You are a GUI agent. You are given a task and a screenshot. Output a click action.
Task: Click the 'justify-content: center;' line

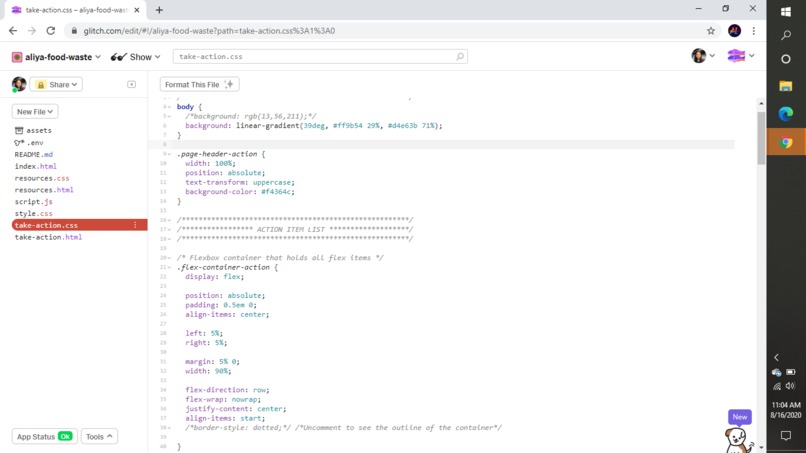tap(235, 409)
